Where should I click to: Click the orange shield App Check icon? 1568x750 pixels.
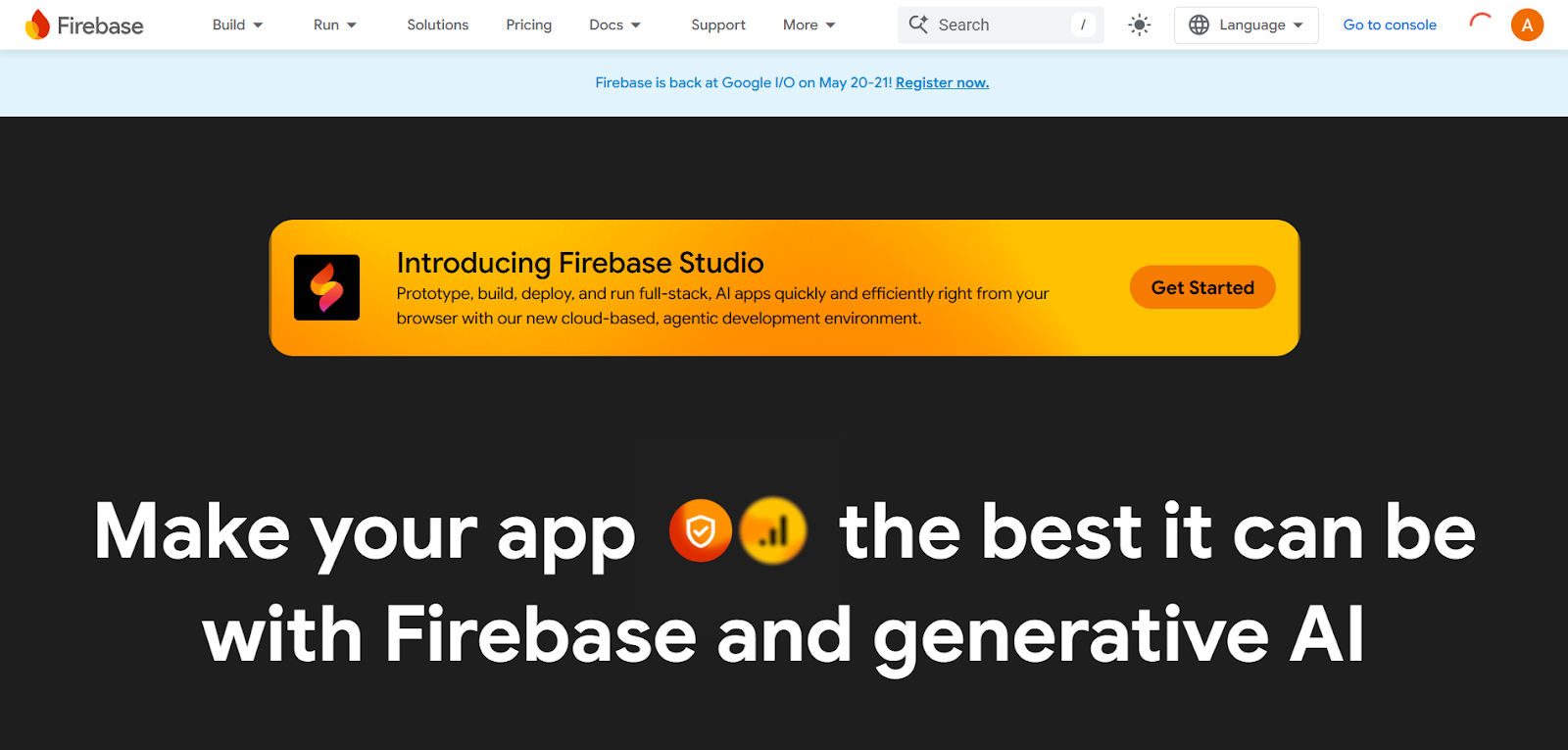[700, 530]
